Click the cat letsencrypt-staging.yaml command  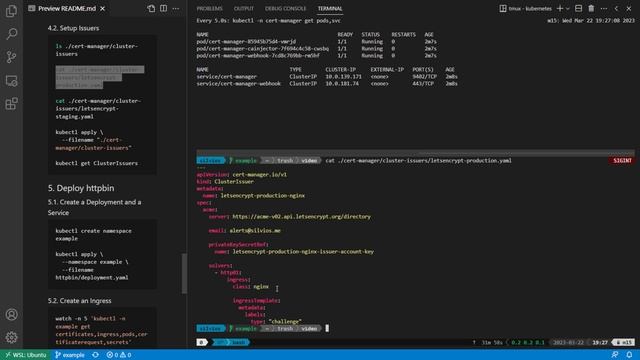98,109
